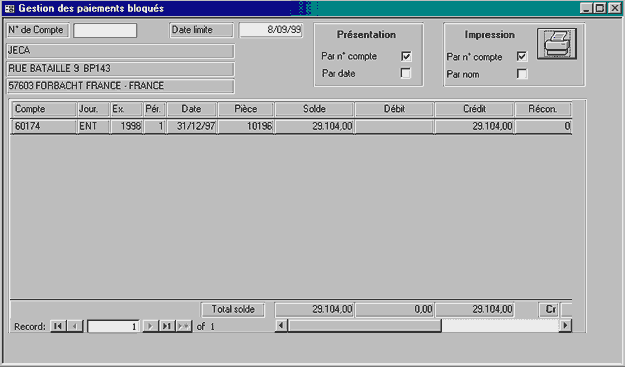Image resolution: width=625 pixels, height=367 pixels.
Task: Select date cell 31/12/97
Action: point(192,126)
